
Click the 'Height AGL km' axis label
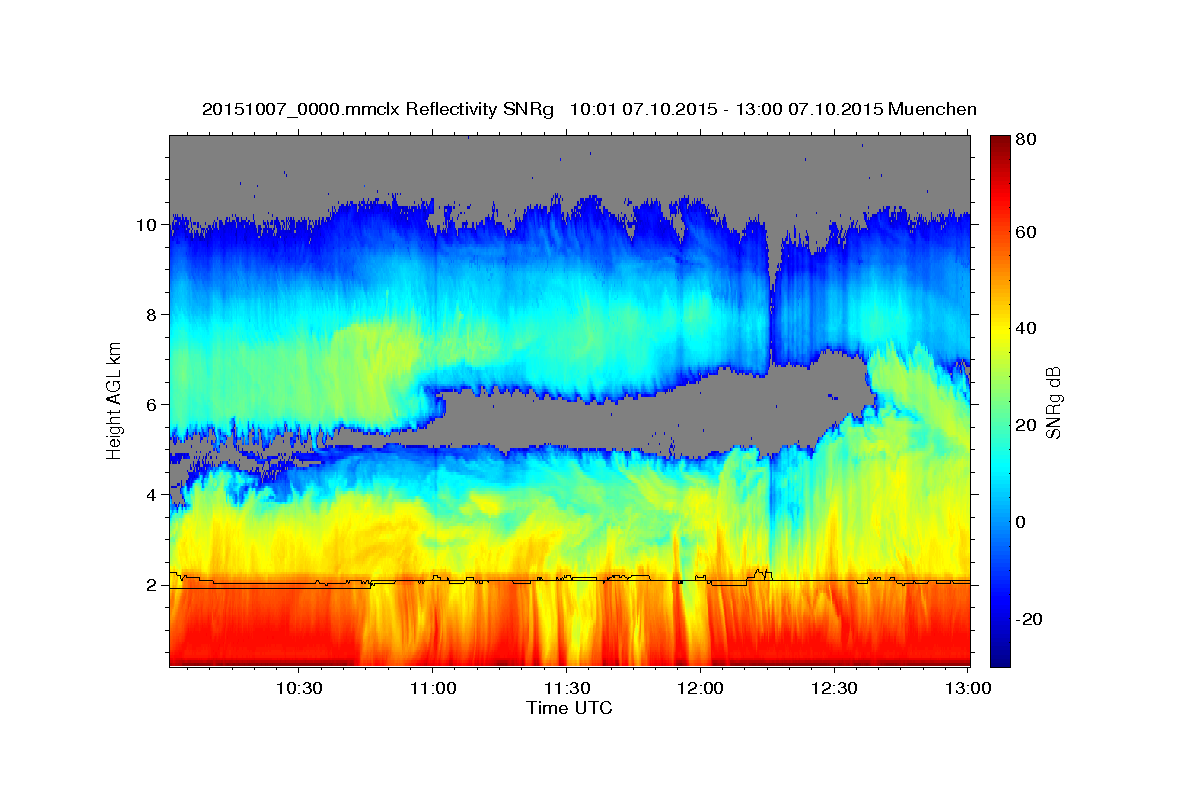pos(115,400)
